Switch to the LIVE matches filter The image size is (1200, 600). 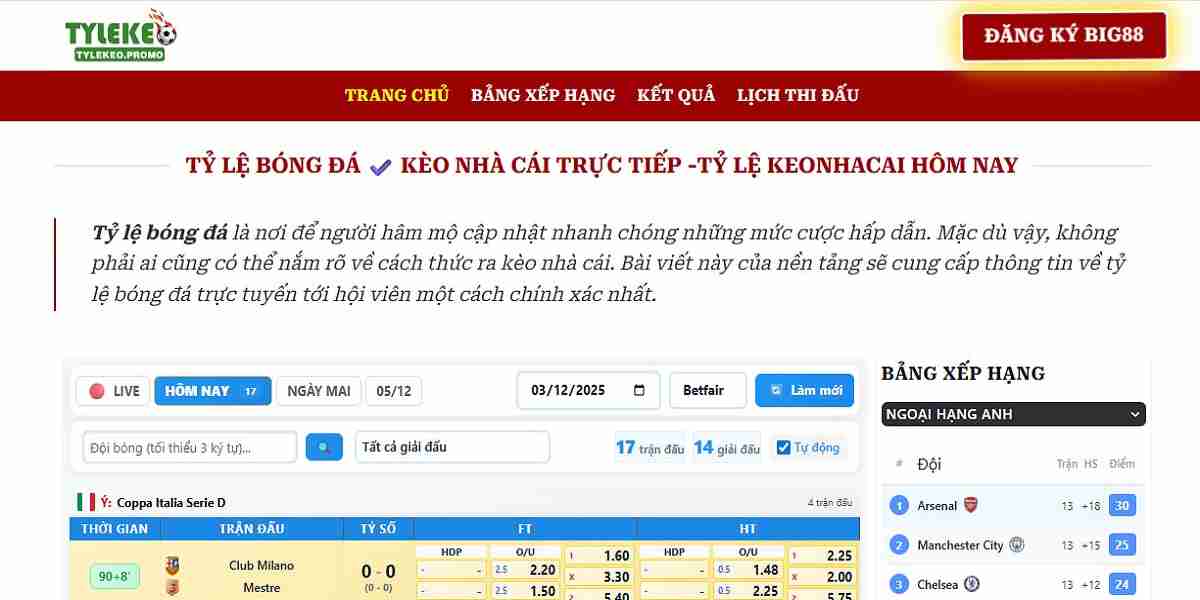coord(113,391)
